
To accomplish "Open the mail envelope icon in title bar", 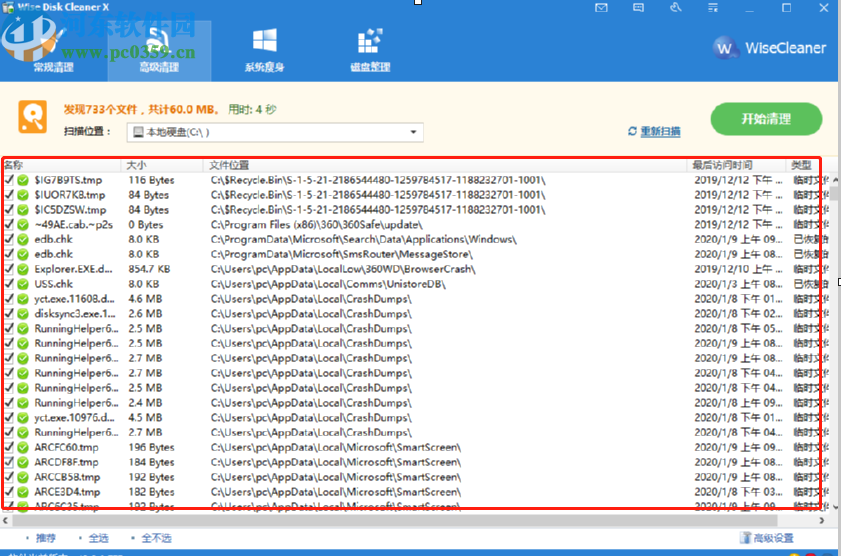I will coord(601,8).
